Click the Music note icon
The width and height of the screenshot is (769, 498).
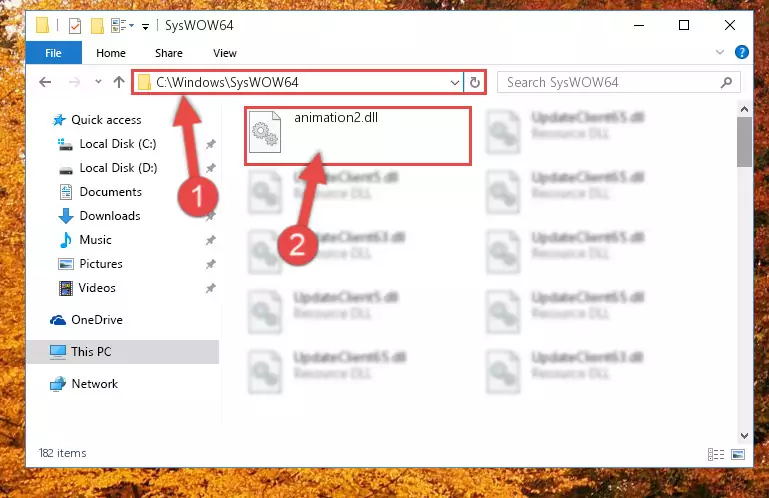(66, 240)
